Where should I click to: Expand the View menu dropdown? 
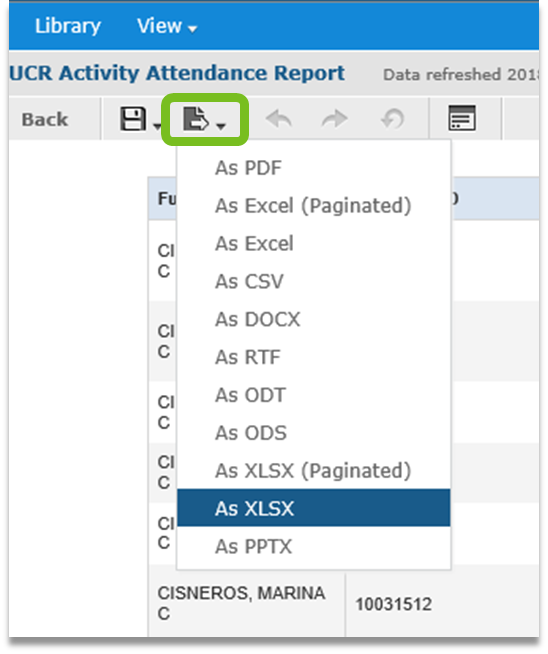point(167,26)
